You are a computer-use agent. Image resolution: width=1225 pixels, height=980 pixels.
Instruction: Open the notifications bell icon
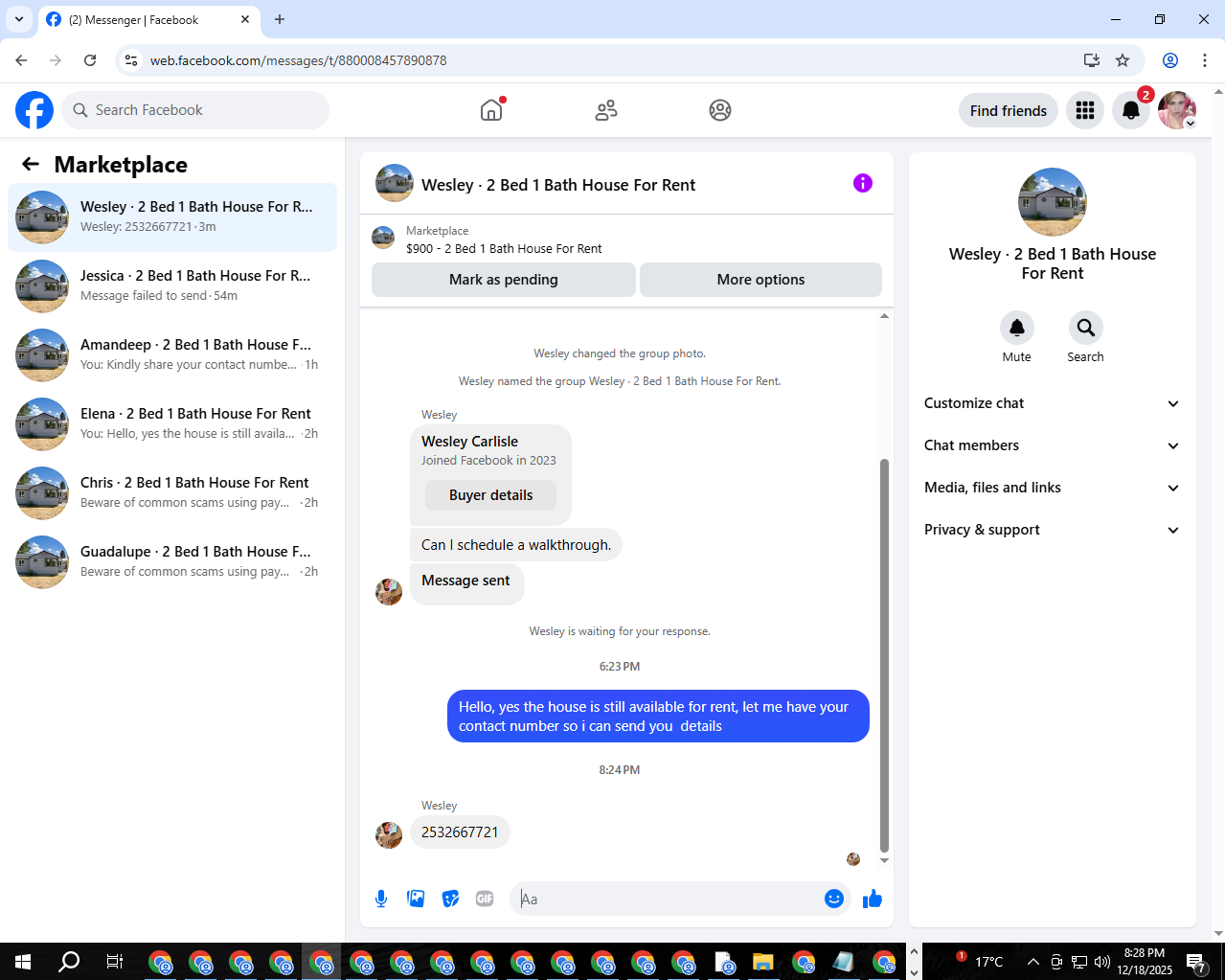click(x=1131, y=110)
